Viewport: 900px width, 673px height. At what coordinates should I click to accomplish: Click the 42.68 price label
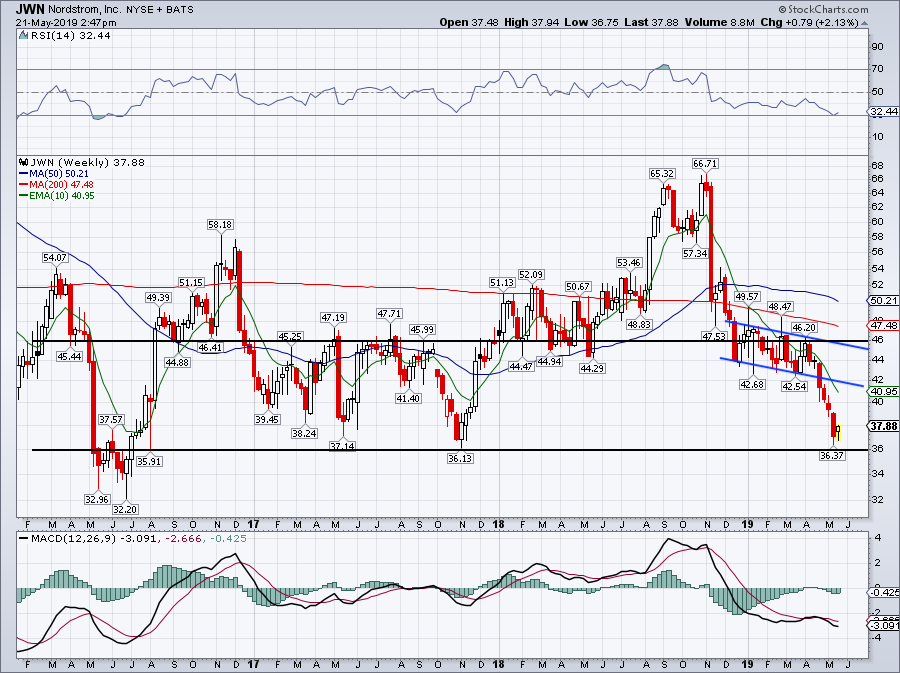pos(752,384)
